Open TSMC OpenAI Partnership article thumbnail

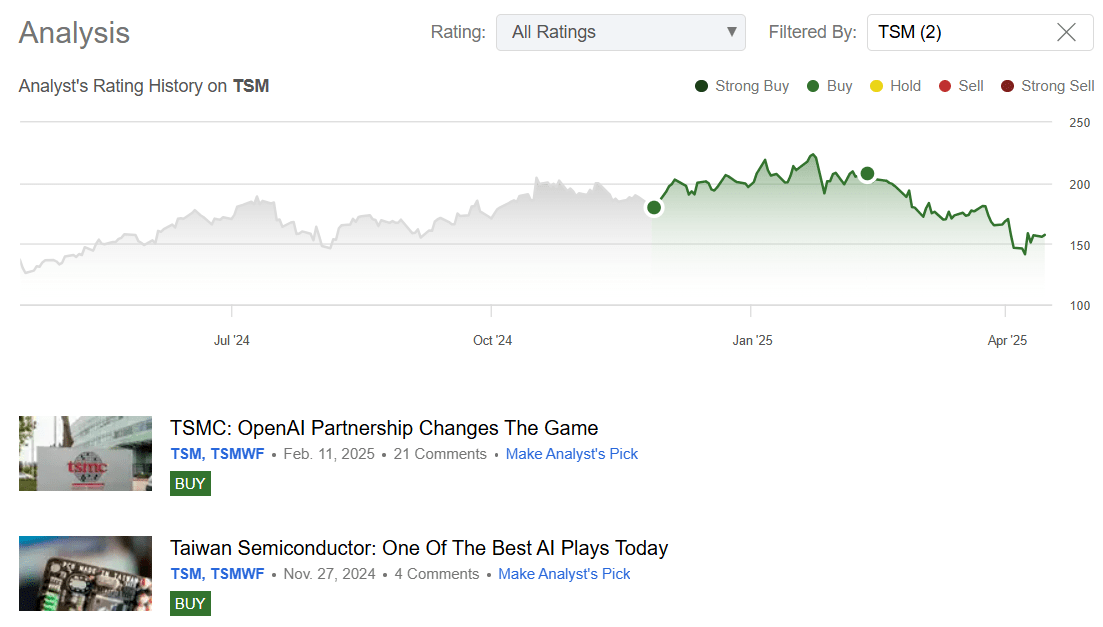[85, 453]
